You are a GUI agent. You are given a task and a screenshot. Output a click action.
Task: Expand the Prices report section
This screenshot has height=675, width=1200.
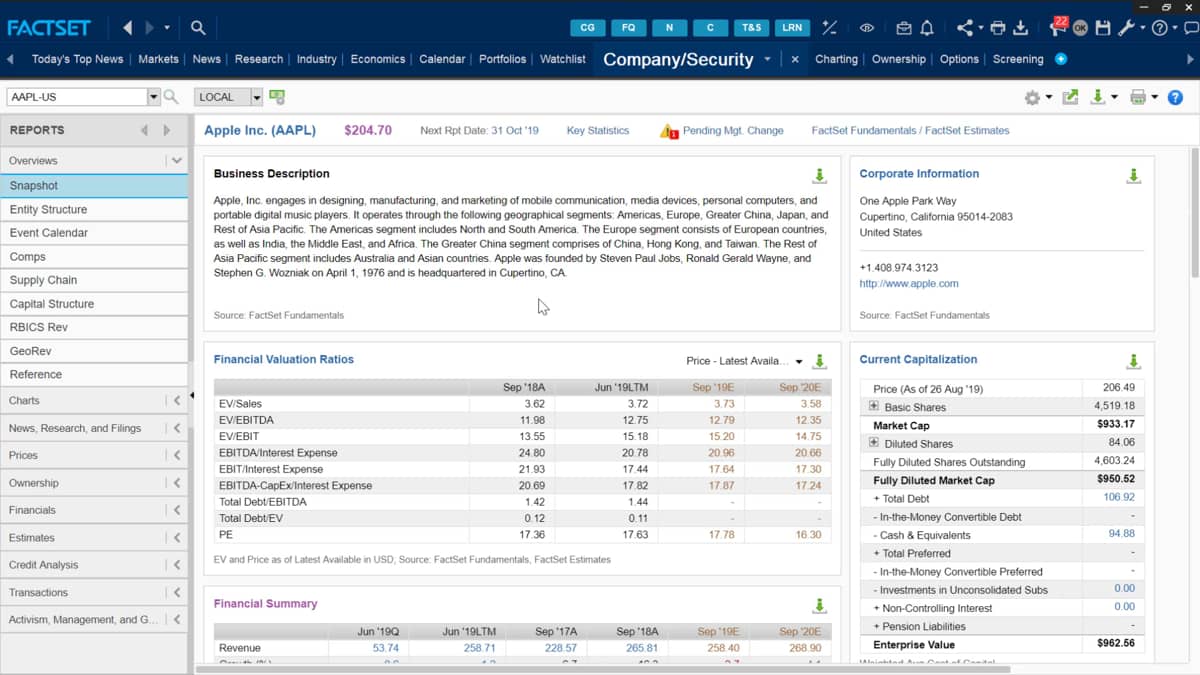point(177,455)
